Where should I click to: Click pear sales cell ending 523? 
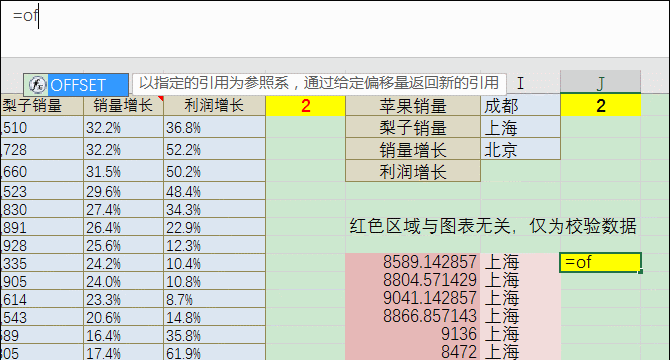point(42,191)
